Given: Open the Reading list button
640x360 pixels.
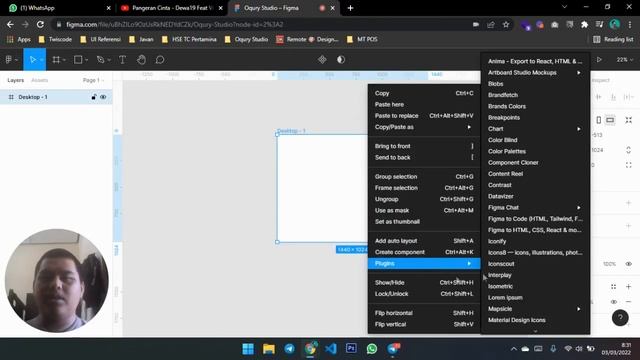Looking at the screenshot, I should pos(613,39).
